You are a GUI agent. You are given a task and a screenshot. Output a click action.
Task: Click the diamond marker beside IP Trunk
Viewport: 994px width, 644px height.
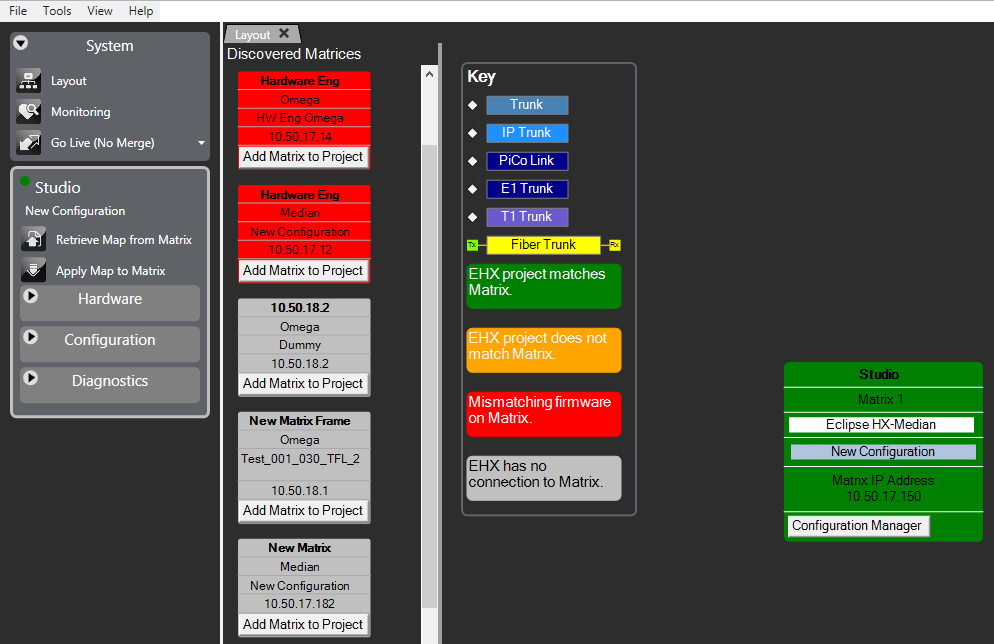tap(473, 133)
